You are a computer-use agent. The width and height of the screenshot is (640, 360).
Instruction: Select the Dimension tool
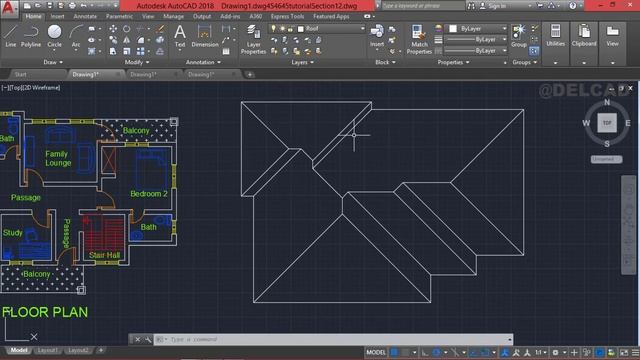(205, 36)
